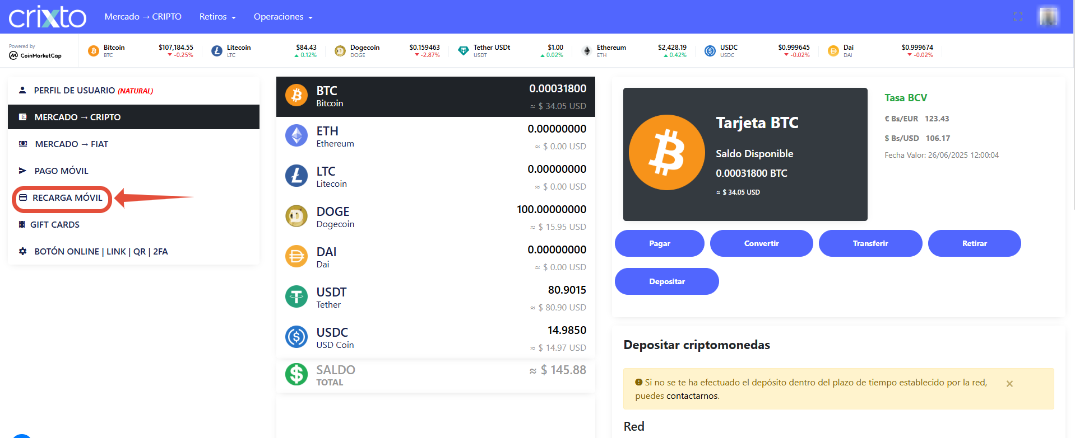The height and width of the screenshot is (438, 1075).
Task: Open Mercado → Fiat sidebar item
Action: tap(134, 144)
